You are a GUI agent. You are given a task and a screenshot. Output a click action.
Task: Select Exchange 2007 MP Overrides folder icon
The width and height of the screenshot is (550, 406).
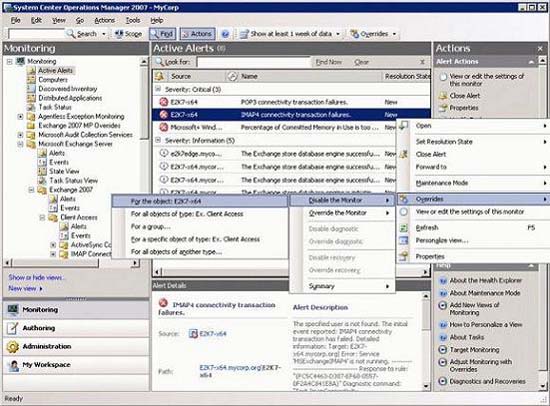32,126
